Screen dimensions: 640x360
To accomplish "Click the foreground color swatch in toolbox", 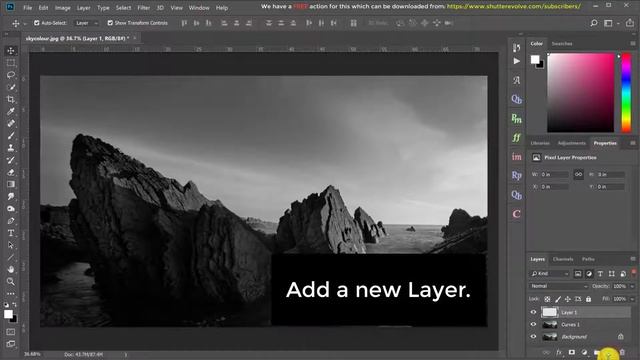I will click(8, 314).
